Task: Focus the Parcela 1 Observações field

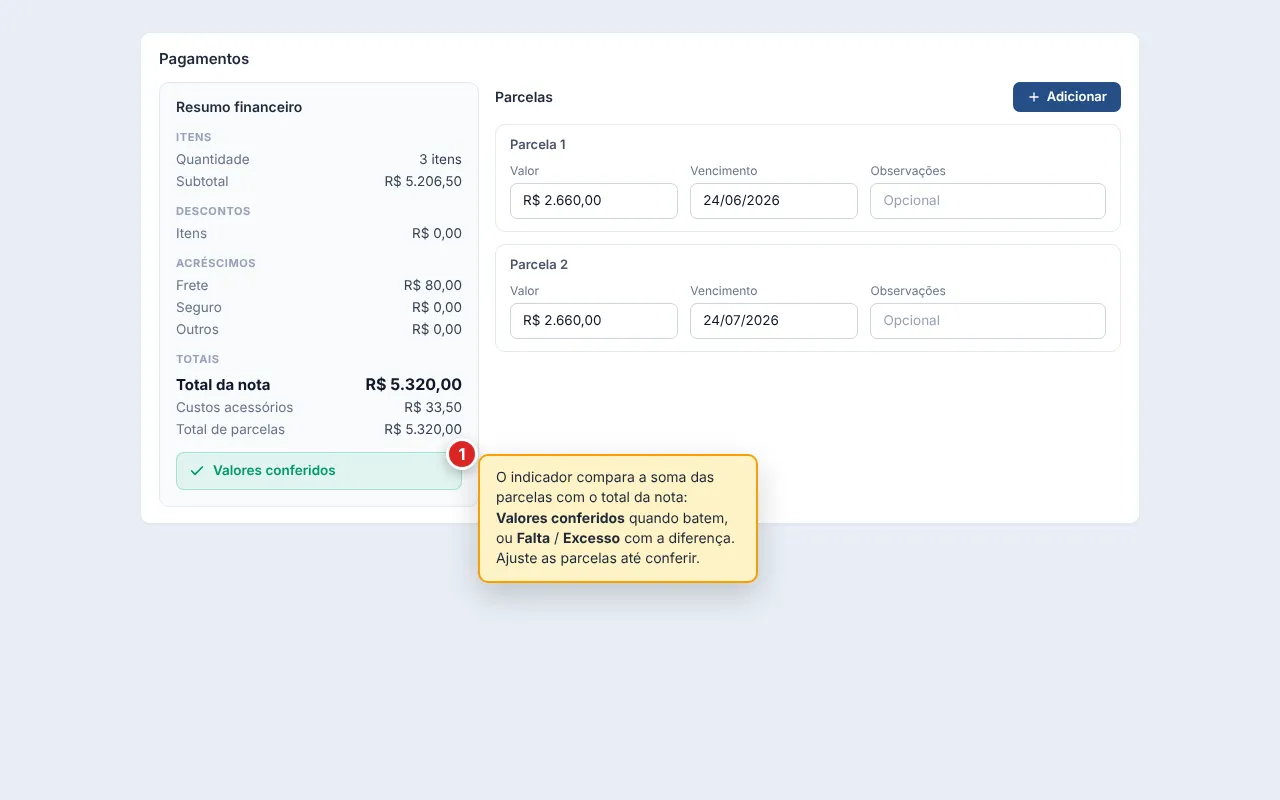Action: 988,201
